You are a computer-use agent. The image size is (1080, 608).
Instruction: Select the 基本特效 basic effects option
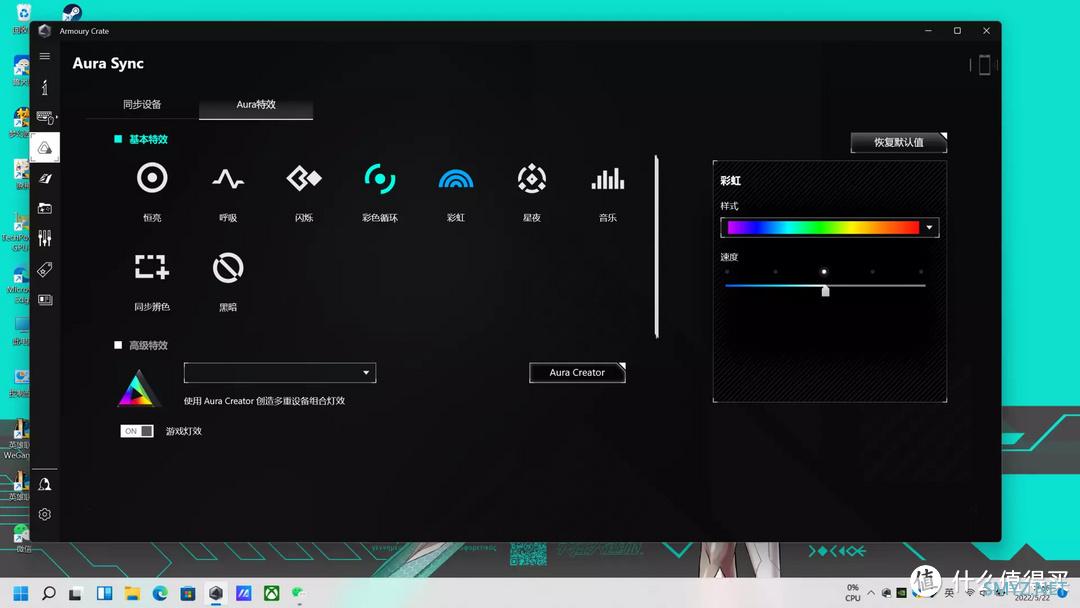click(x=141, y=139)
